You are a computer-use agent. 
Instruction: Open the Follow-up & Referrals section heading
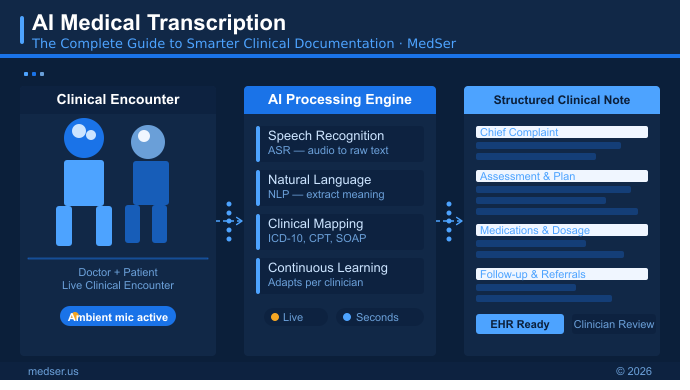point(562,274)
